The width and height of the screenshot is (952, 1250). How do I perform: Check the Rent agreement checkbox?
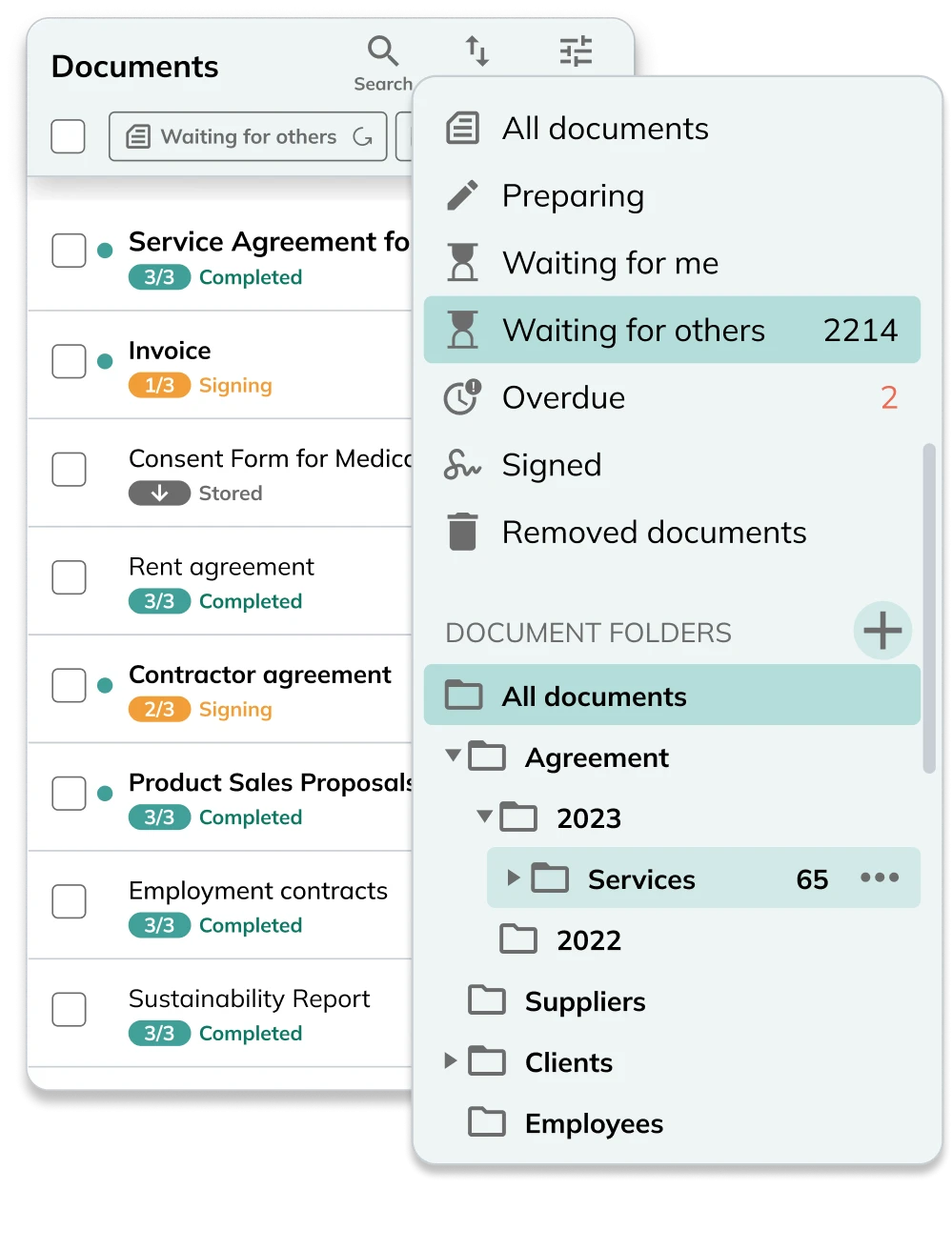tap(69, 577)
